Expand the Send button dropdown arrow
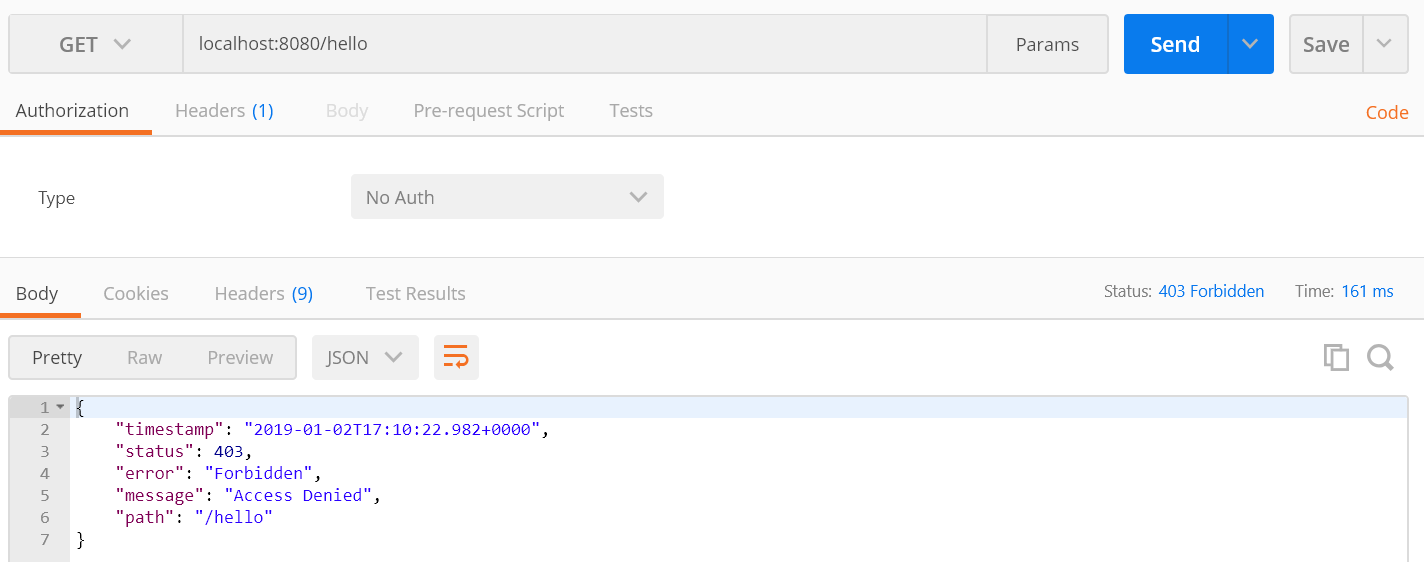This screenshot has width=1425, height=562. point(1250,44)
